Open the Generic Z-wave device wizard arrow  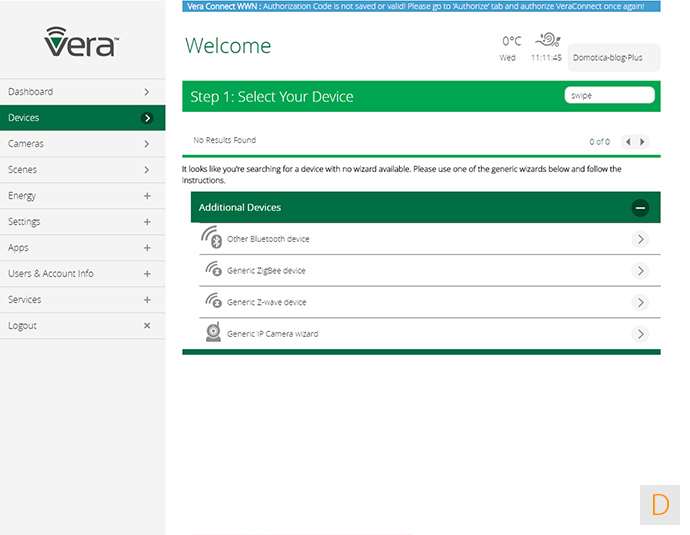pyautogui.click(x=641, y=302)
